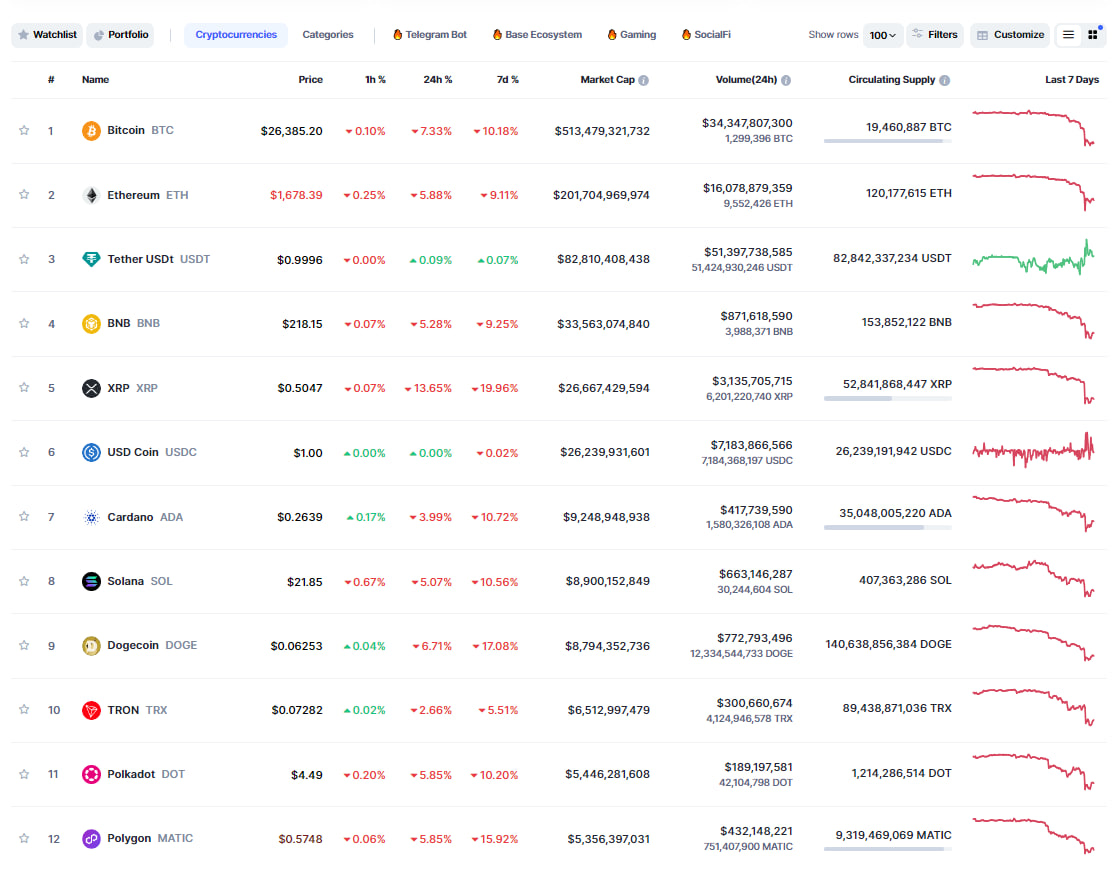Click the Tether USDt logo icon

pyautogui.click(x=91, y=259)
